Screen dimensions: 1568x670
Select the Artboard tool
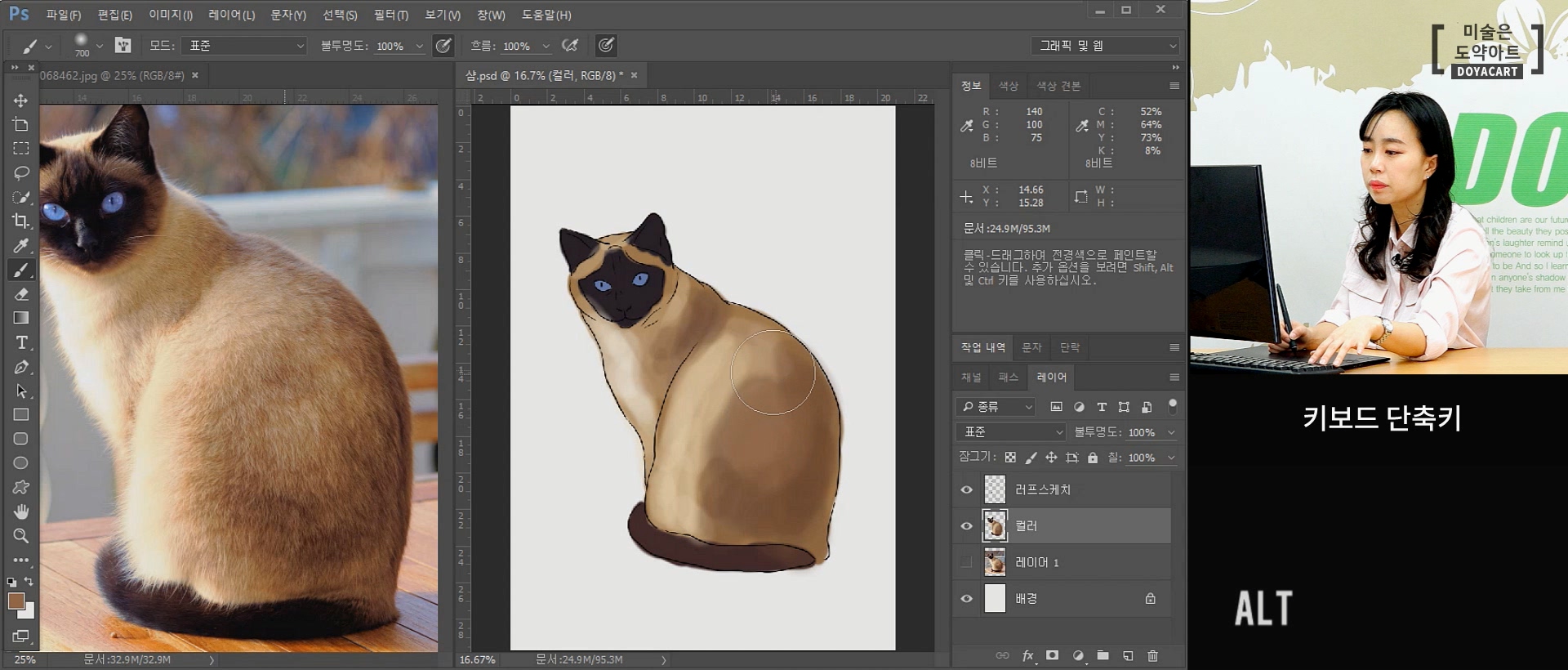click(x=21, y=124)
